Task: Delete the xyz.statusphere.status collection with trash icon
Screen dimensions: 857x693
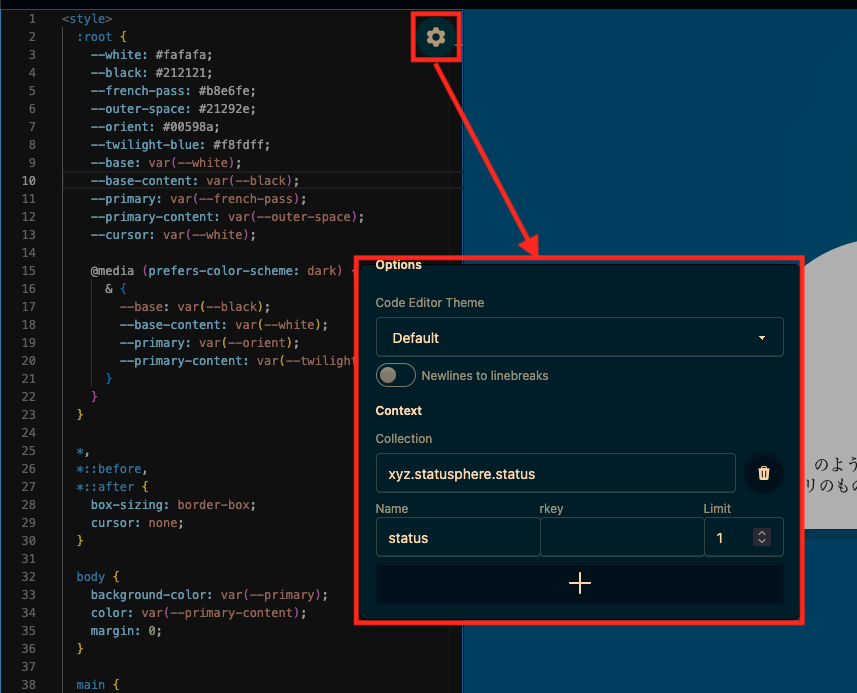Action: point(763,473)
